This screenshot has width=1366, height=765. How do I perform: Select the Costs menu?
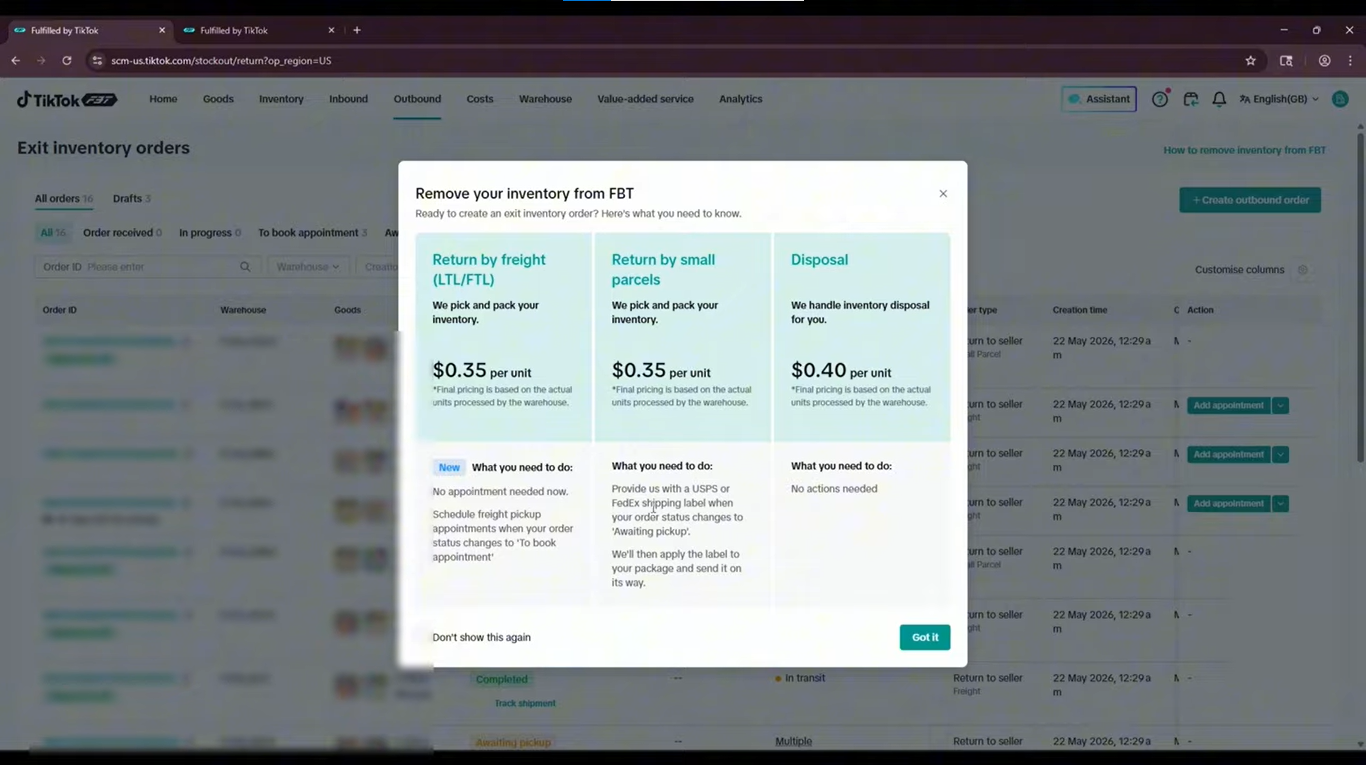point(480,99)
